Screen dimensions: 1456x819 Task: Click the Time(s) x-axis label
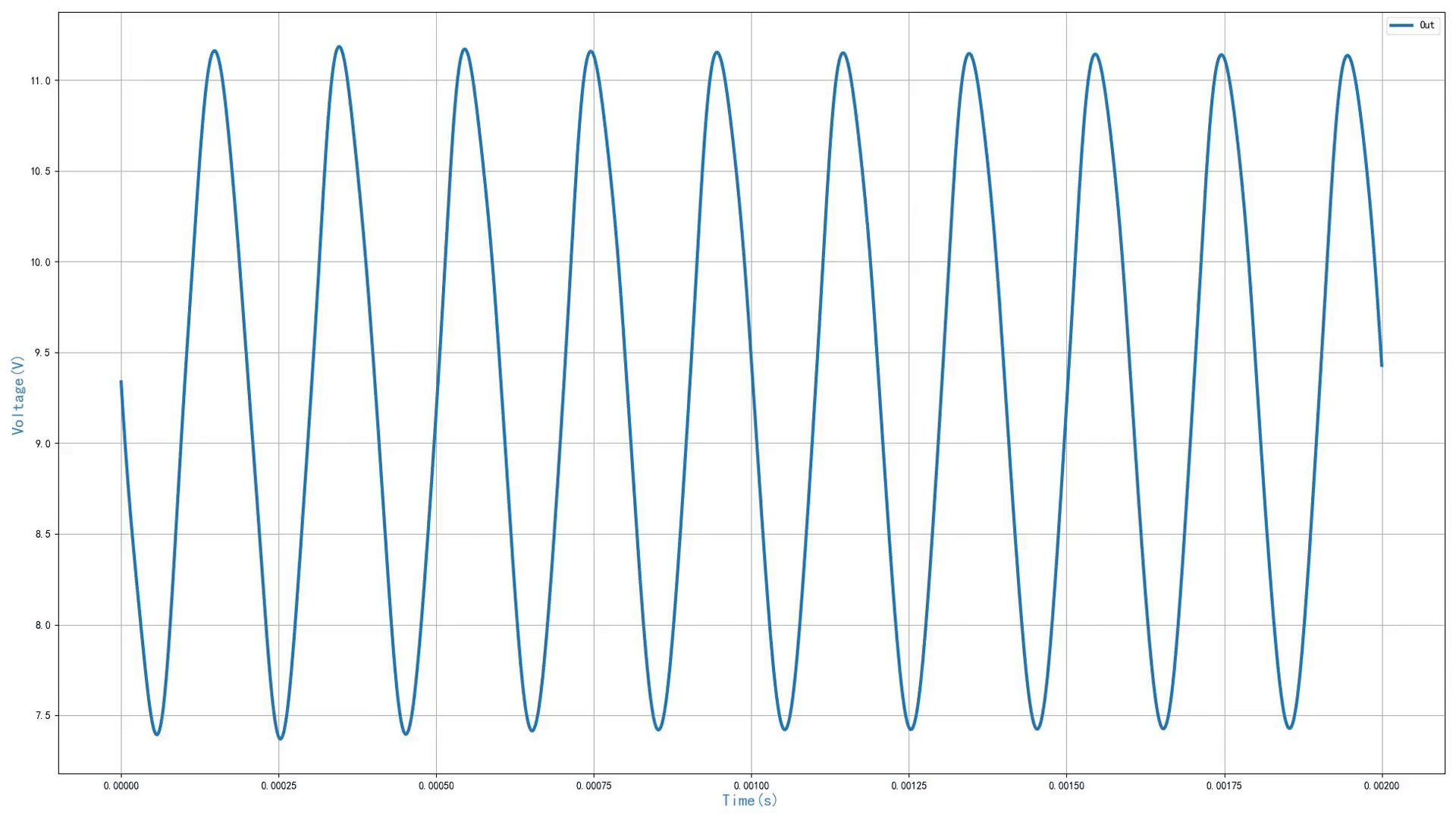click(x=749, y=801)
